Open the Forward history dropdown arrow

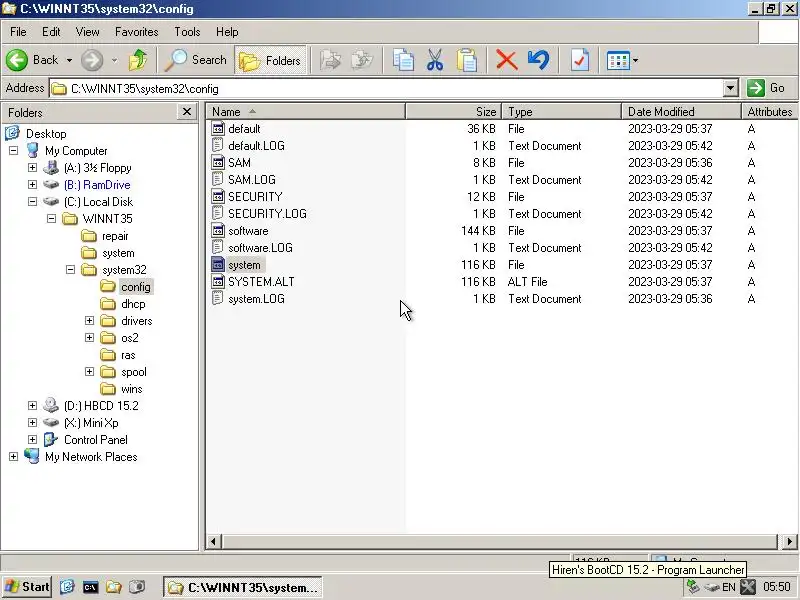point(114,60)
